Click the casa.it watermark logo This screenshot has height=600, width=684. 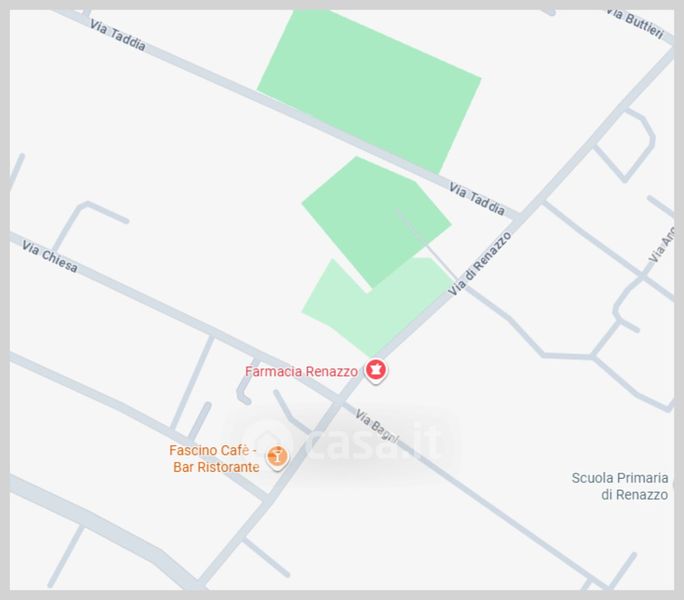(x=342, y=441)
